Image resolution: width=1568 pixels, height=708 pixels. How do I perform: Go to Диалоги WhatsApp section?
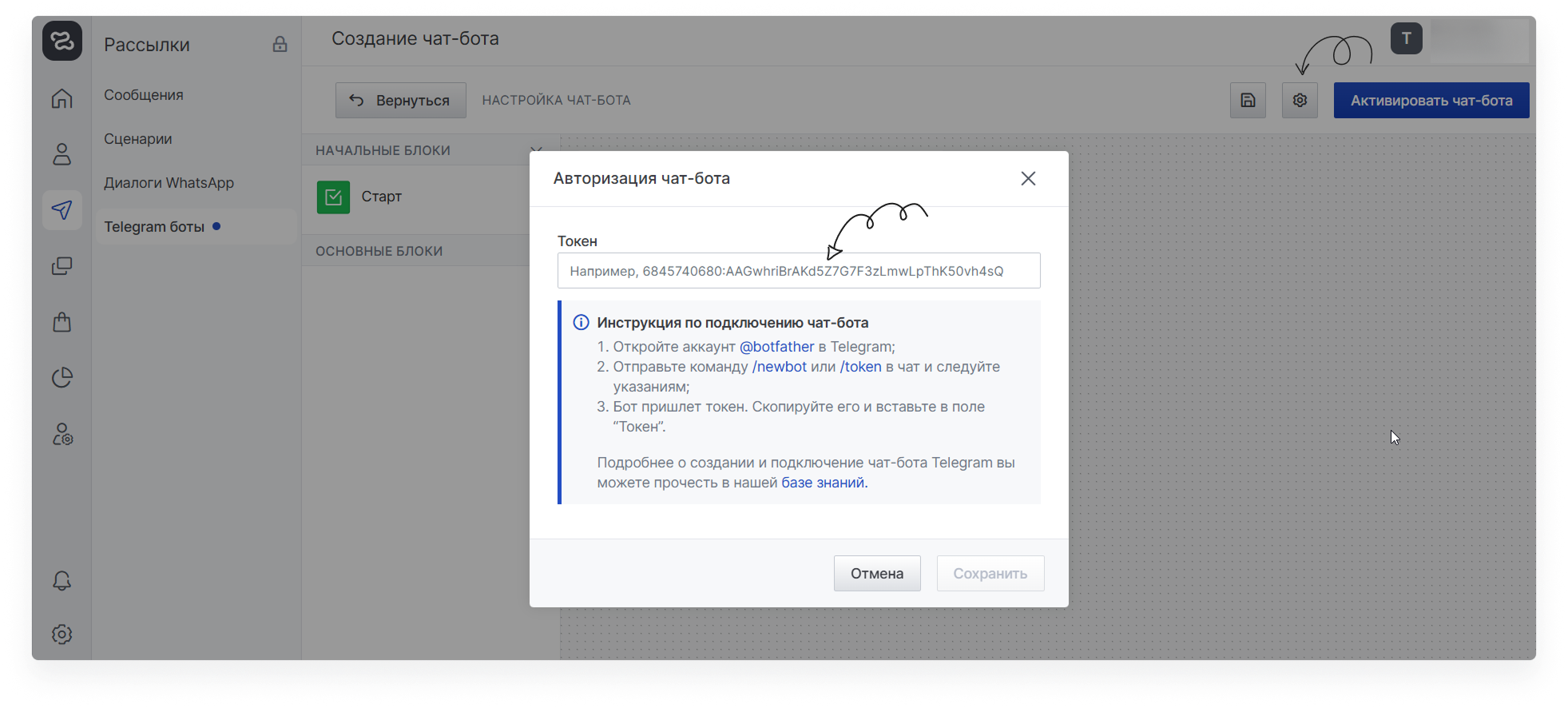169,183
